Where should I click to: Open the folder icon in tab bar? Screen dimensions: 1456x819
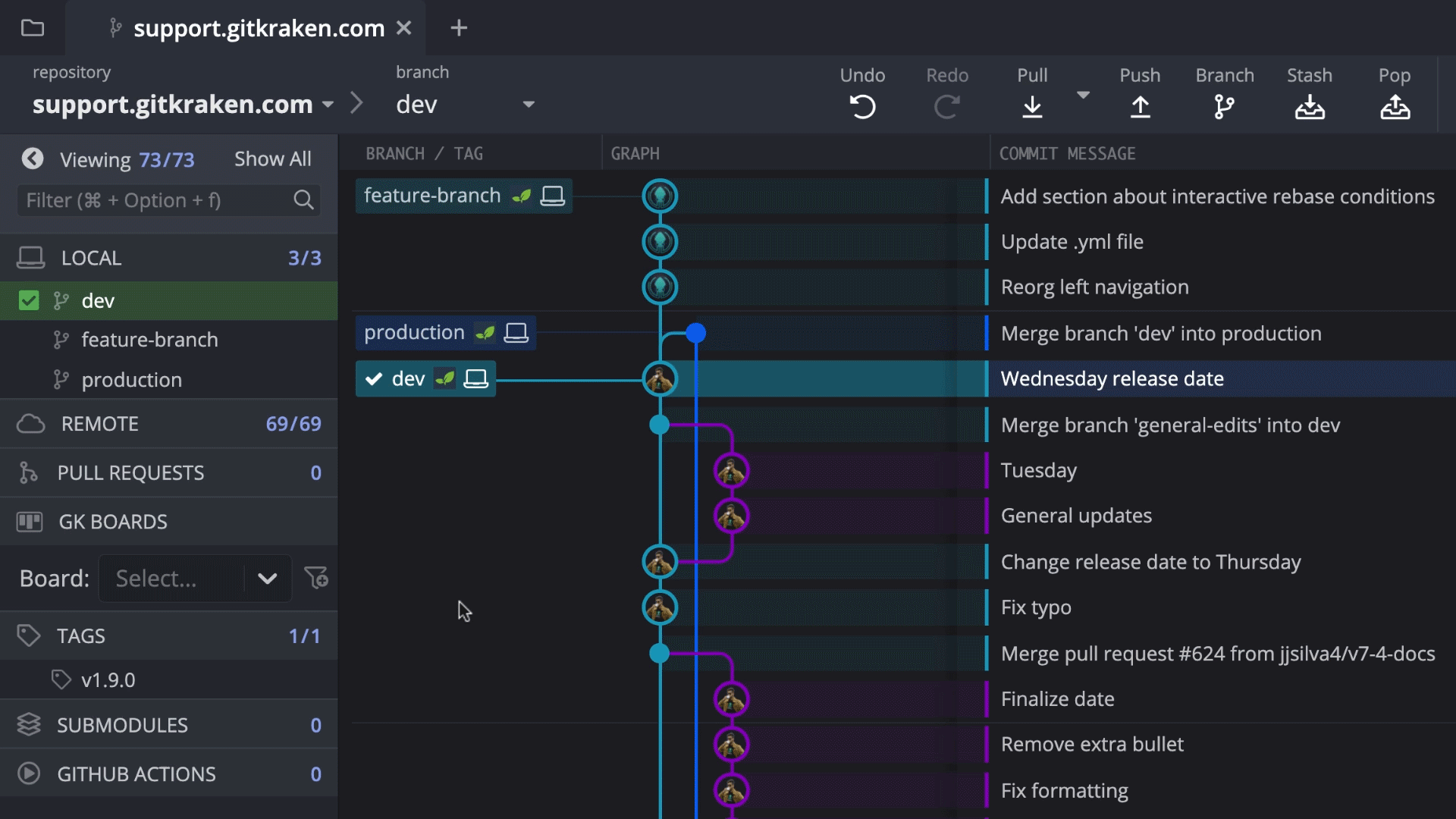click(x=33, y=28)
